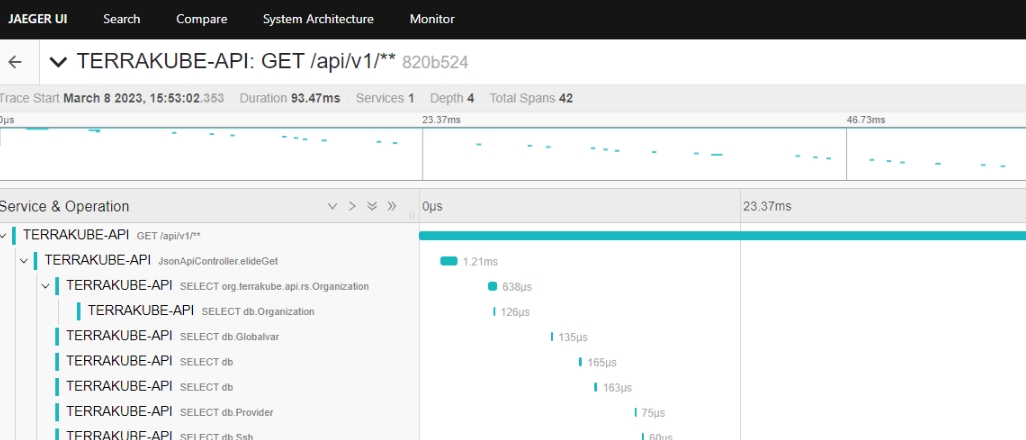Go to System Architecture tab
Screen dimensions: 1026x440
(x=318, y=19)
